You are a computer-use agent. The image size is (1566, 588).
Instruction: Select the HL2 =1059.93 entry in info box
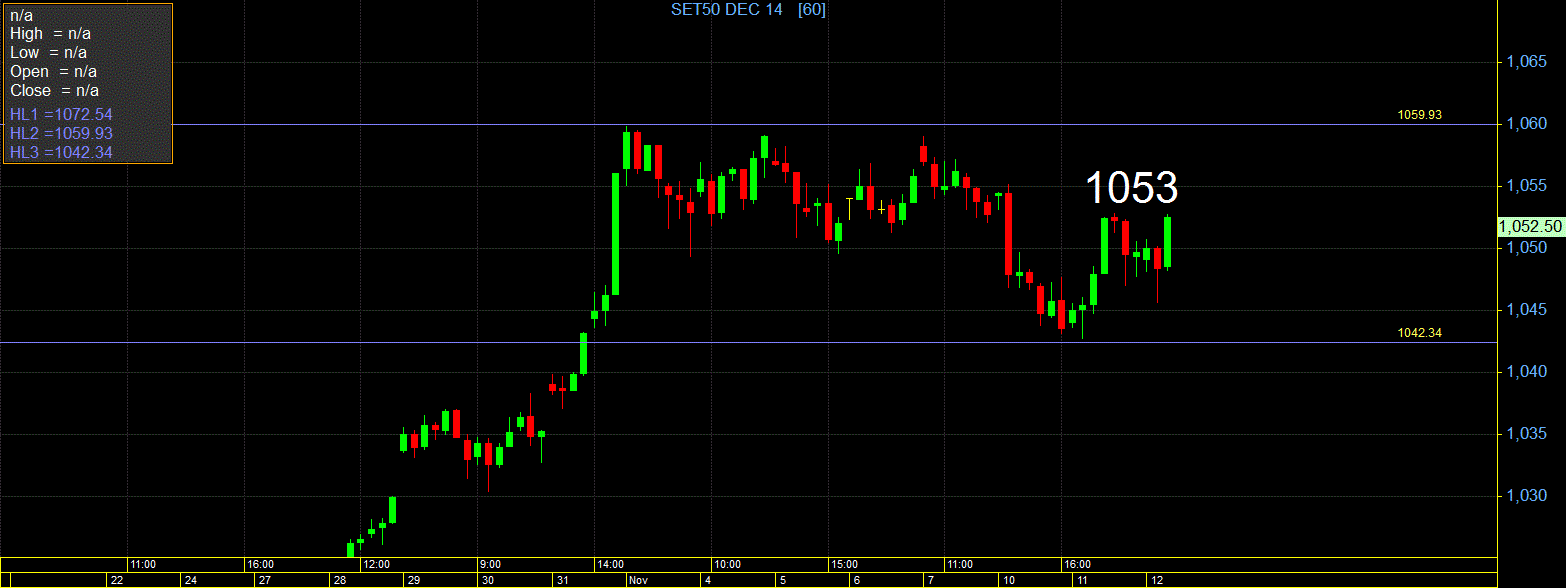(61, 133)
